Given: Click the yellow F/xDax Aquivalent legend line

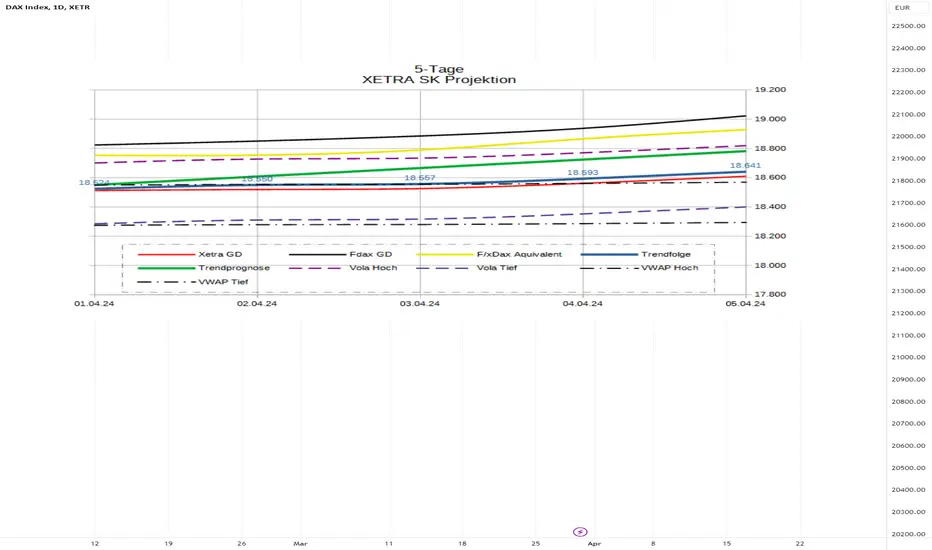Looking at the screenshot, I should pyautogui.click(x=445, y=254).
